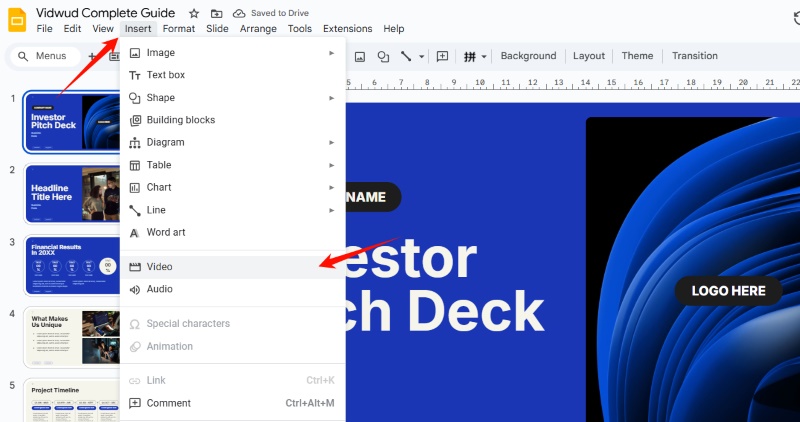This screenshot has width=800, height=422.
Task: Click the toolbar add comment icon
Action: [442, 56]
